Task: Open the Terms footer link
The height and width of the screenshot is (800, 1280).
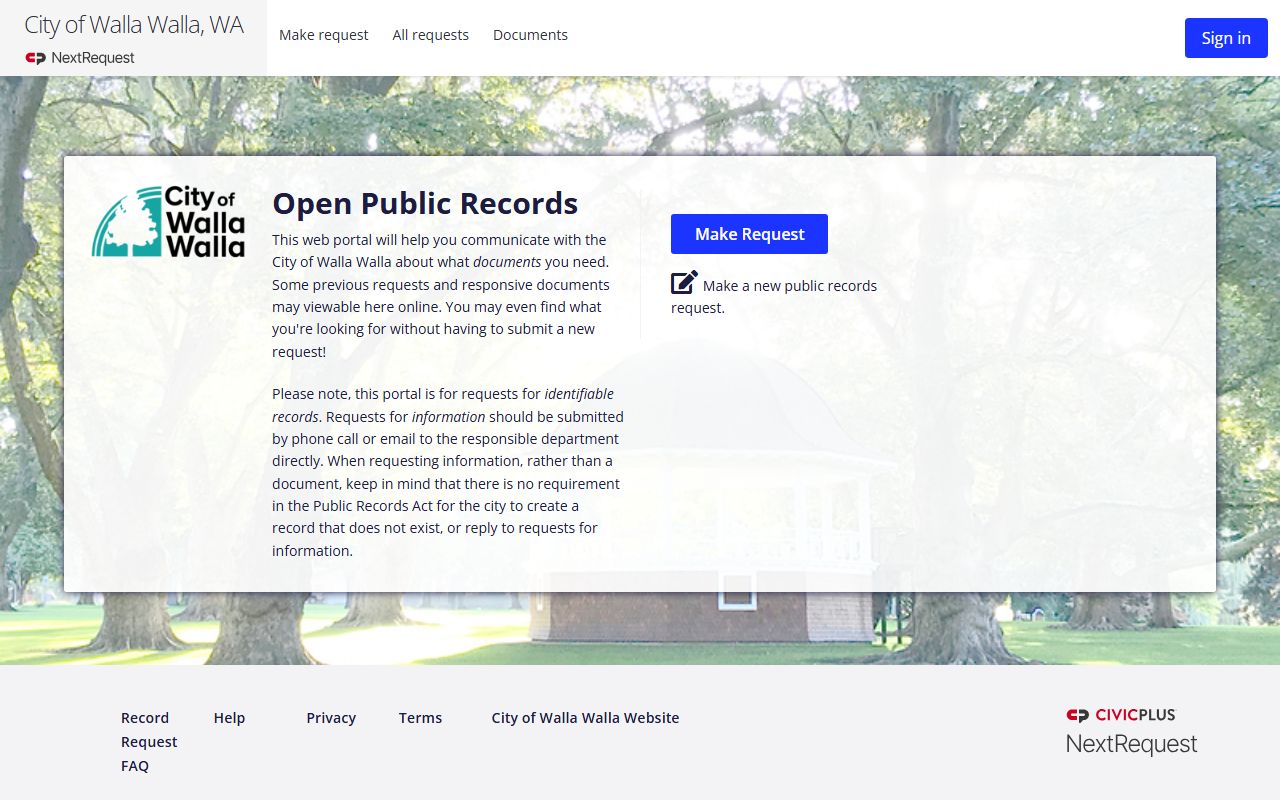Action: coord(420,718)
